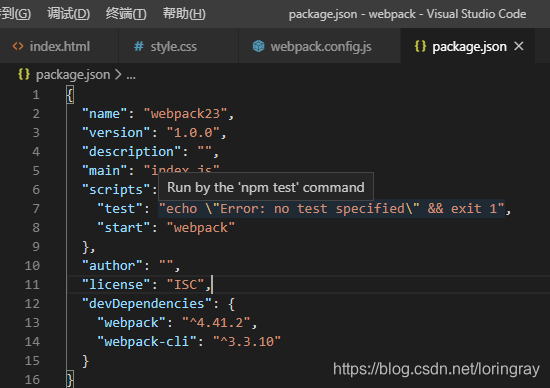Image resolution: width=550 pixels, height=388 pixels.
Task: Click line number 16 in gutter
Action: [x=32, y=379]
